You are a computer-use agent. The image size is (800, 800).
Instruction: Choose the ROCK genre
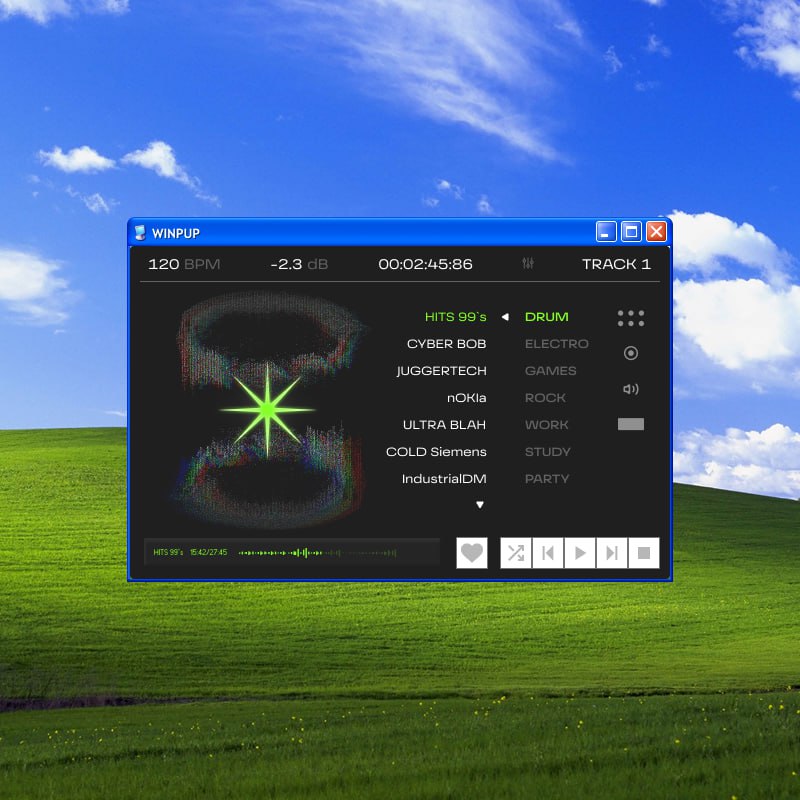(x=545, y=398)
